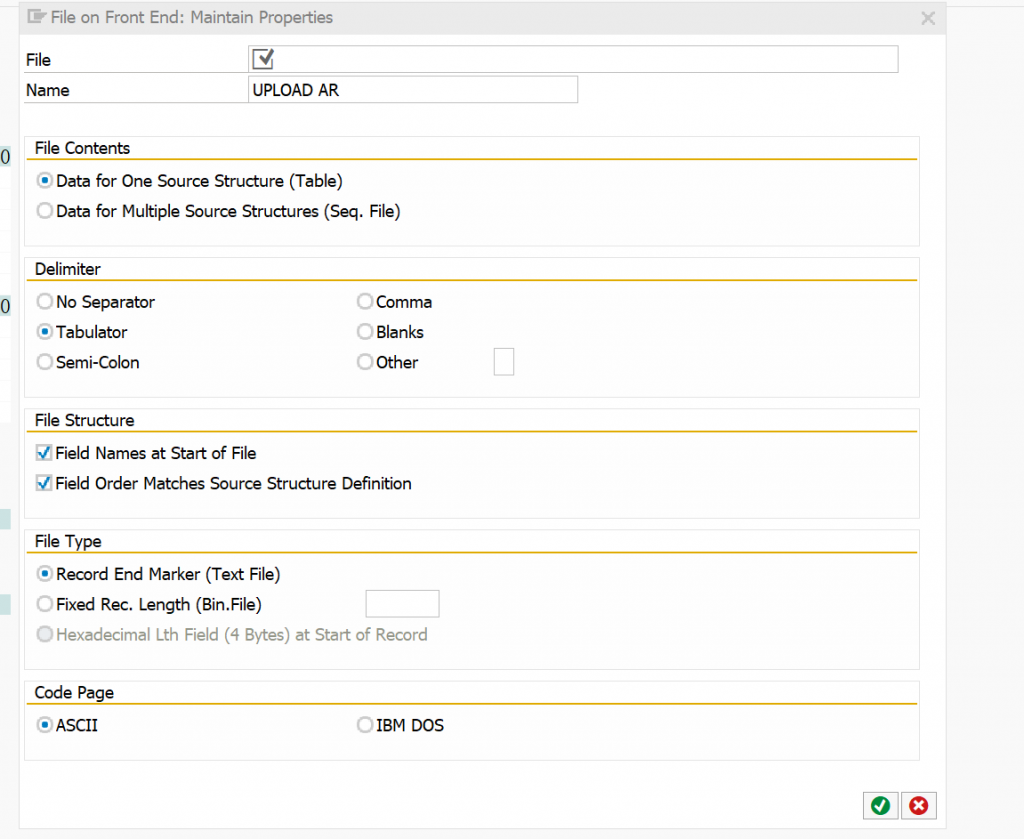Select Fixed Rec. Length (Bin.File) option
The image size is (1024, 839).
[44, 604]
